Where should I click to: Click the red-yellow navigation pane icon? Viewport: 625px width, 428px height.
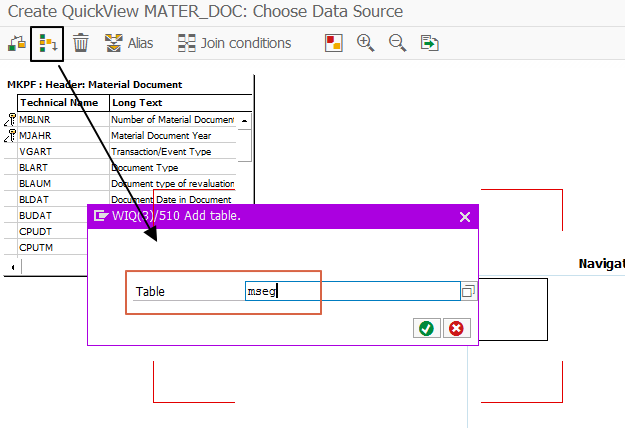coord(334,43)
